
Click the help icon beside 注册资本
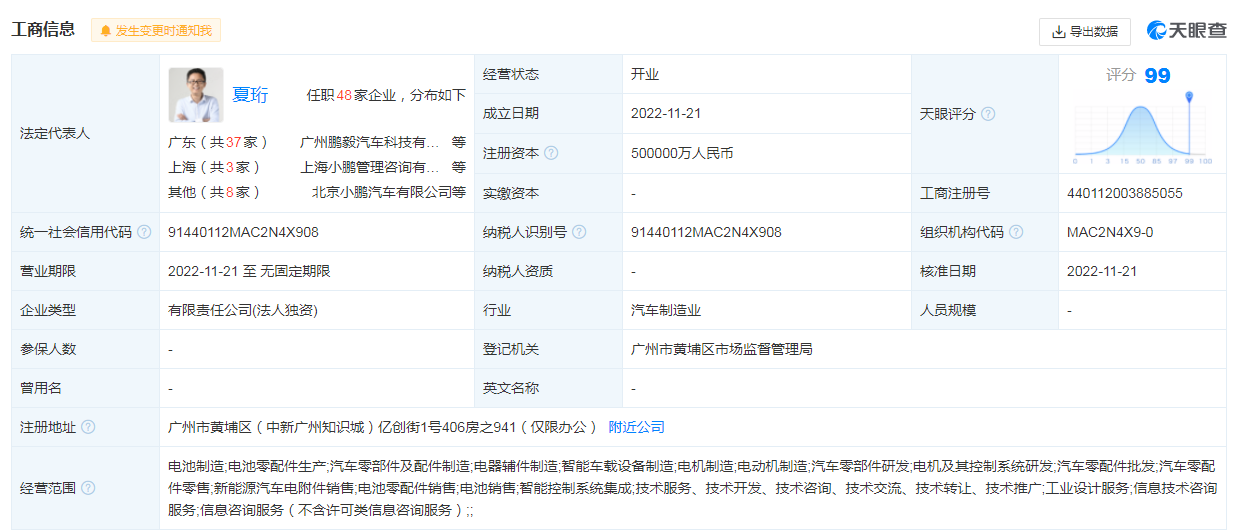tap(551, 154)
